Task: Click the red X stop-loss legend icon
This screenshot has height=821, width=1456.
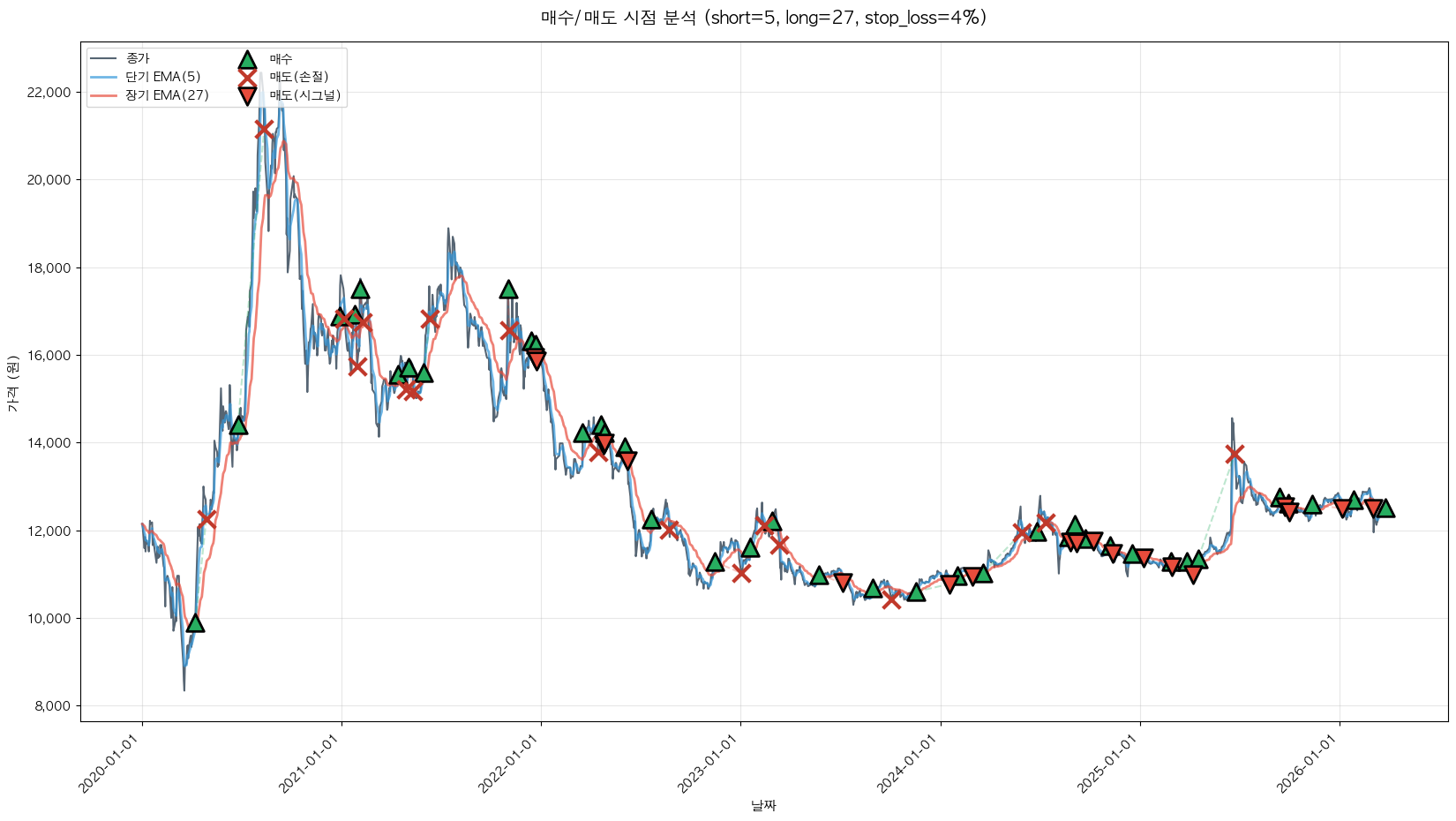Action: click(247, 77)
